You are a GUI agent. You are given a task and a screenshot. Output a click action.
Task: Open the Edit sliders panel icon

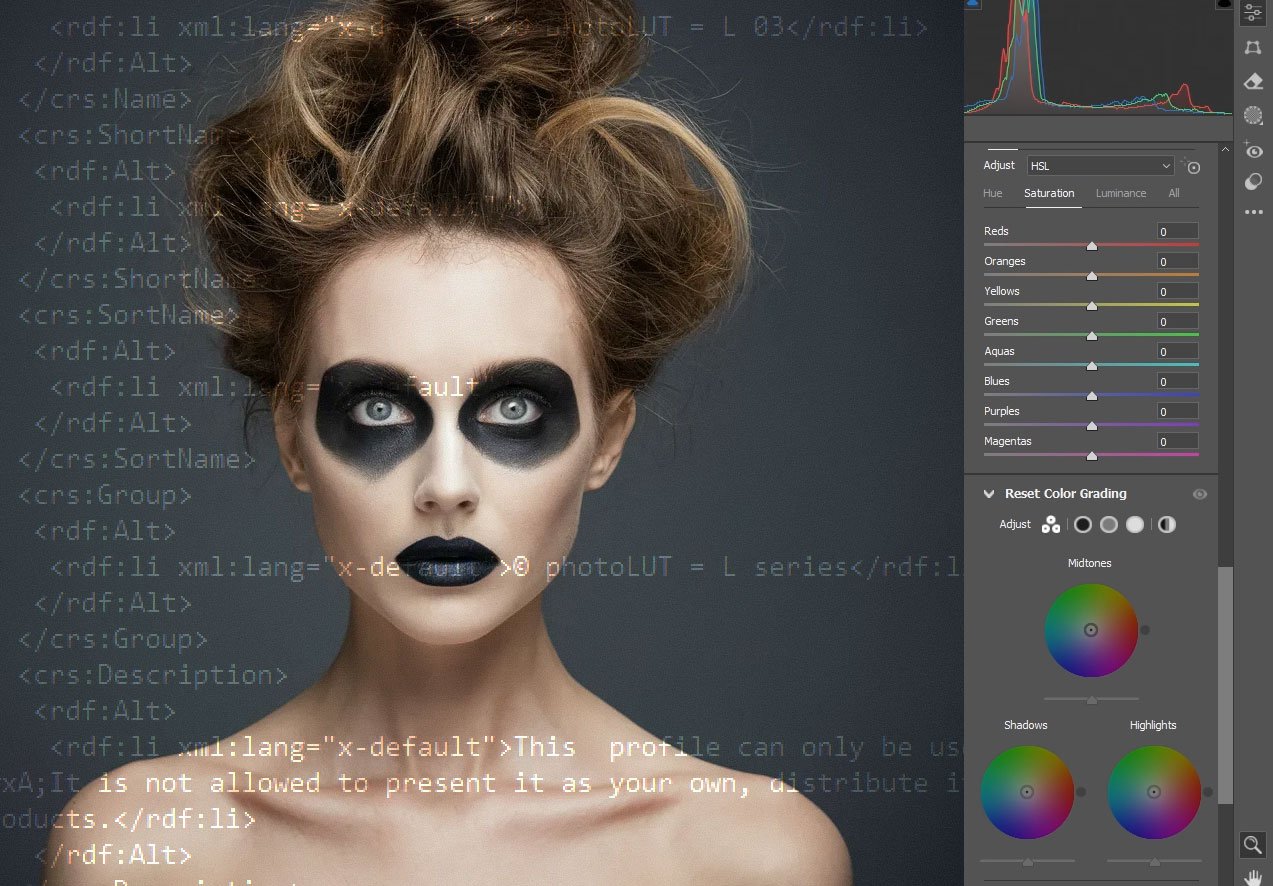1253,13
